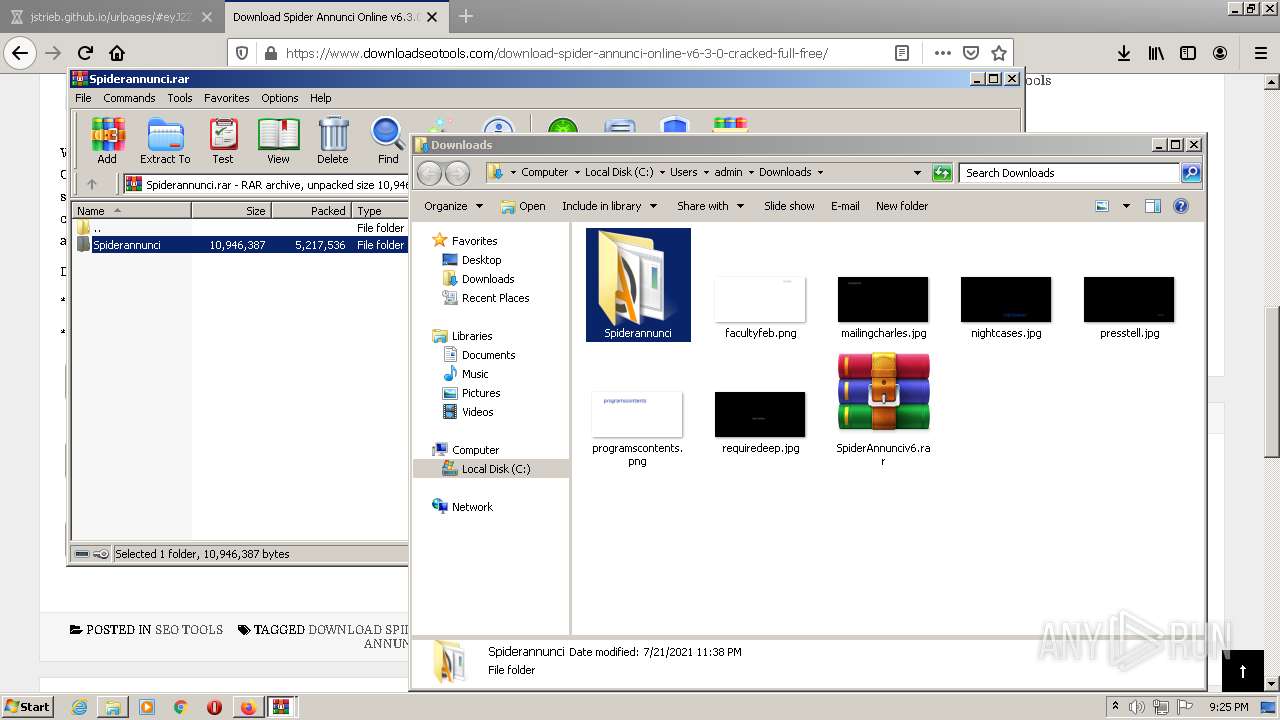Click the Search Downloads field
Image resolution: width=1280 pixels, height=720 pixels.
tap(1068, 173)
